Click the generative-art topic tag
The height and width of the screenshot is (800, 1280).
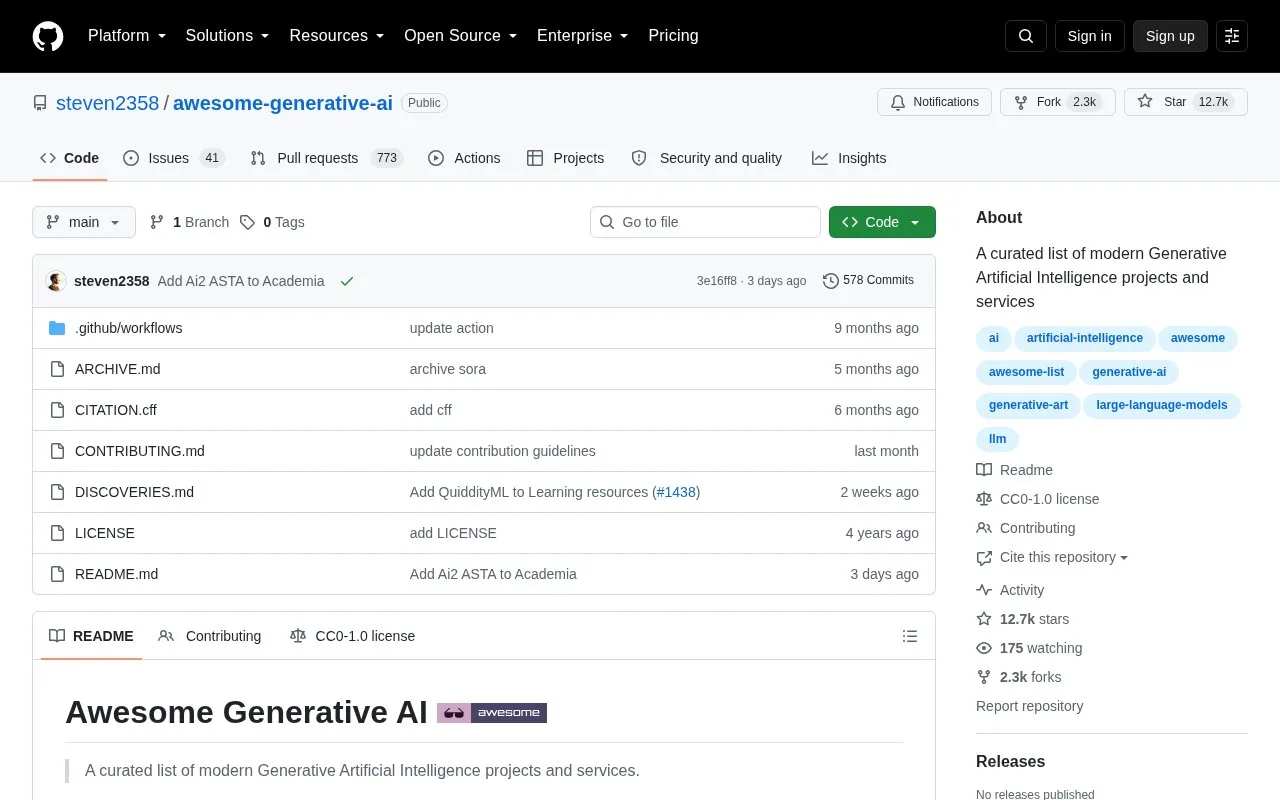pos(1028,405)
